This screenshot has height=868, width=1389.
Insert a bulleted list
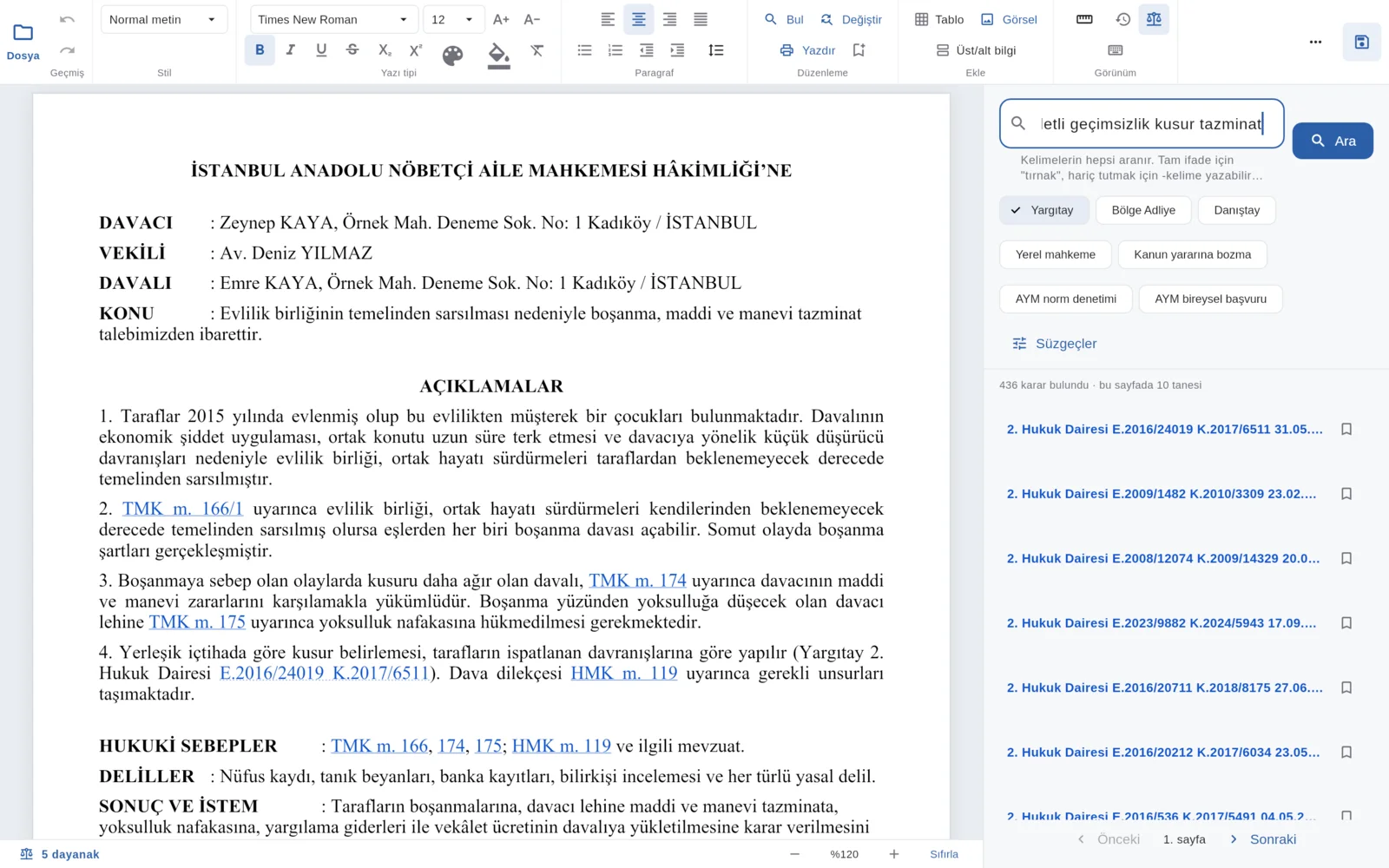point(585,50)
